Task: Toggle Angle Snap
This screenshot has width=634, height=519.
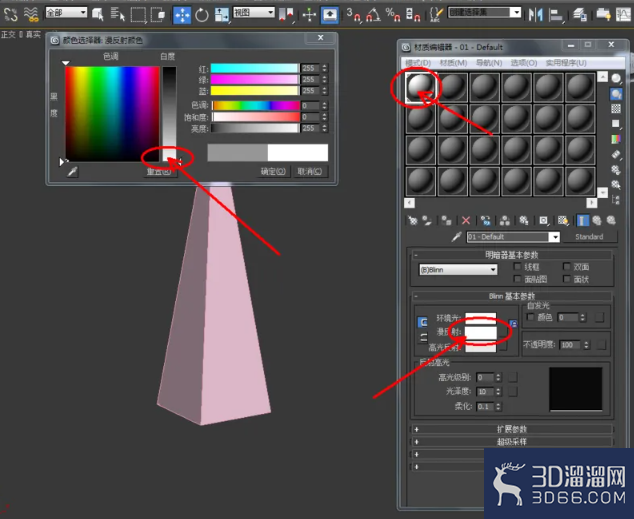Action: pos(373,15)
